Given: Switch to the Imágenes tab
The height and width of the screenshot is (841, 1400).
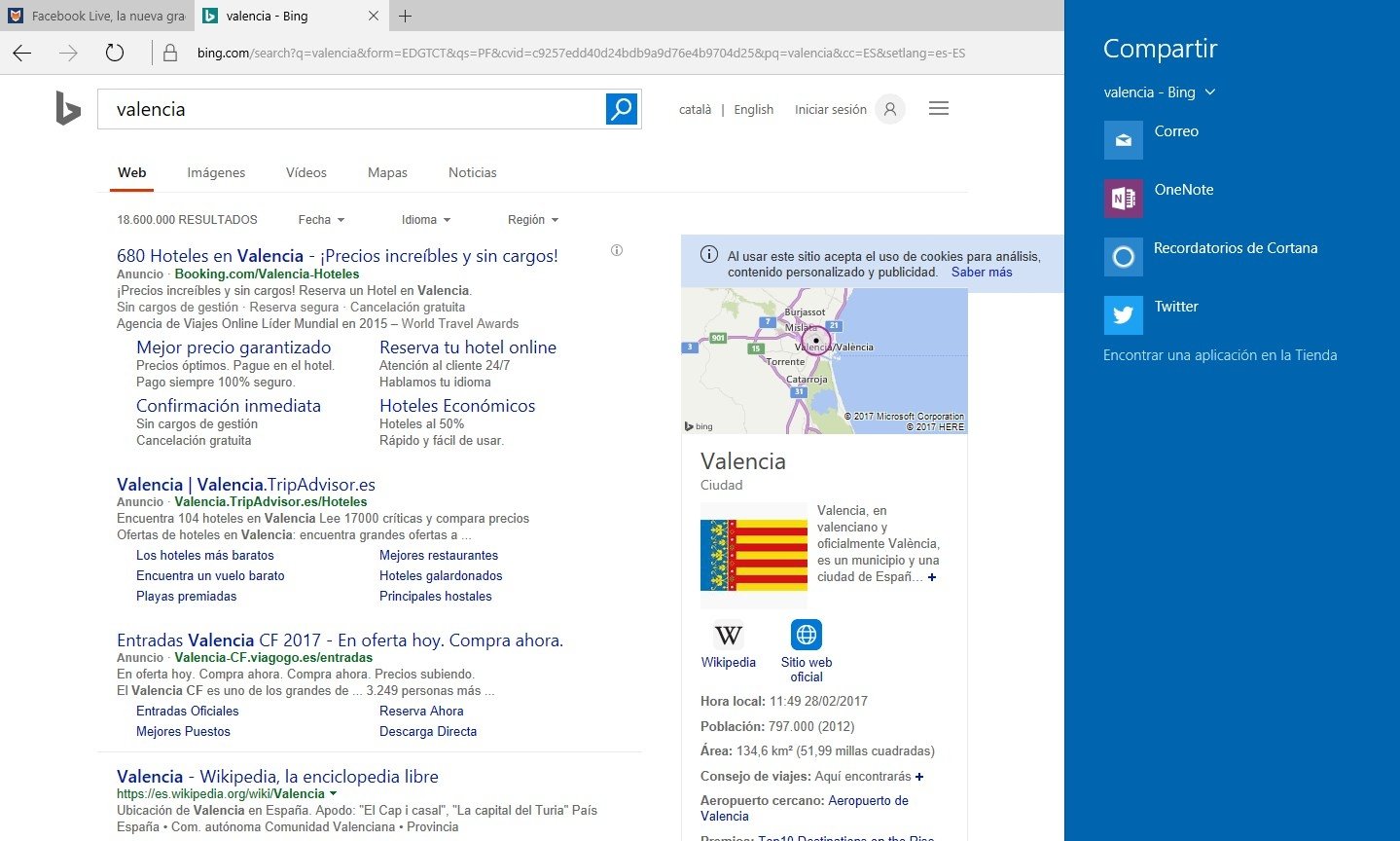Looking at the screenshot, I should click(216, 172).
